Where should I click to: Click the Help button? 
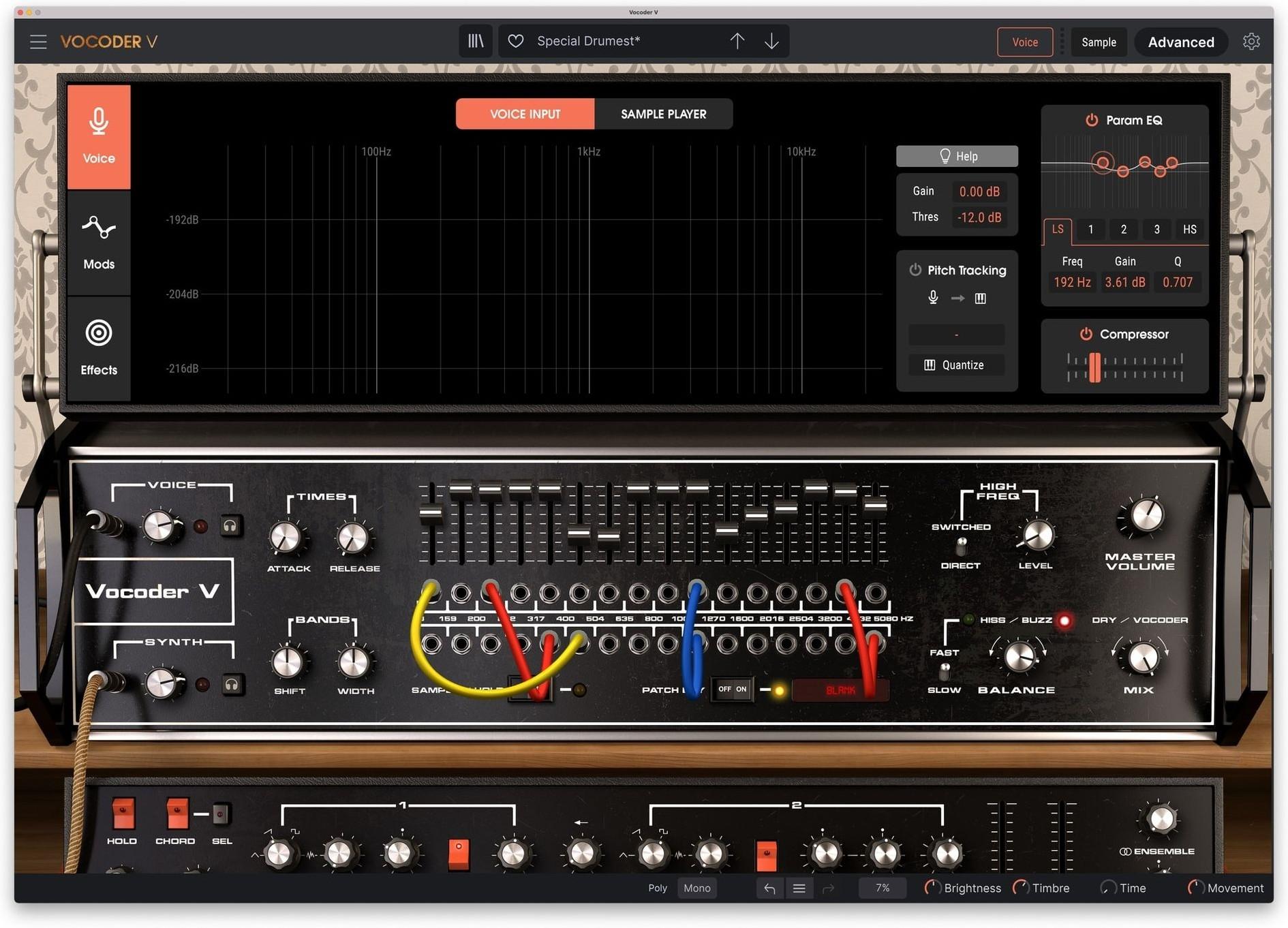(x=956, y=156)
